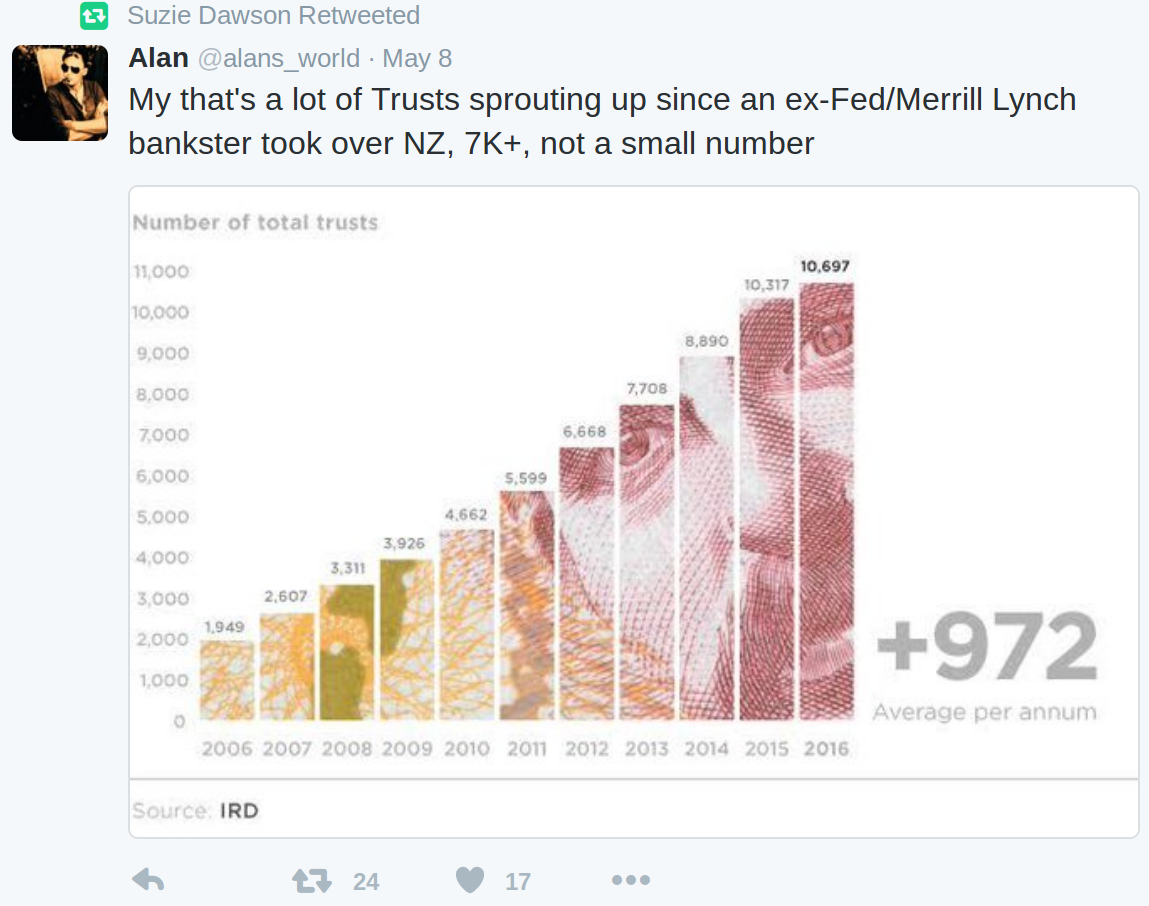Image resolution: width=1149 pixels, height=906 pixels.
Task: Click the 2015 bar labeled 10,317
Action: pos(766,509)
